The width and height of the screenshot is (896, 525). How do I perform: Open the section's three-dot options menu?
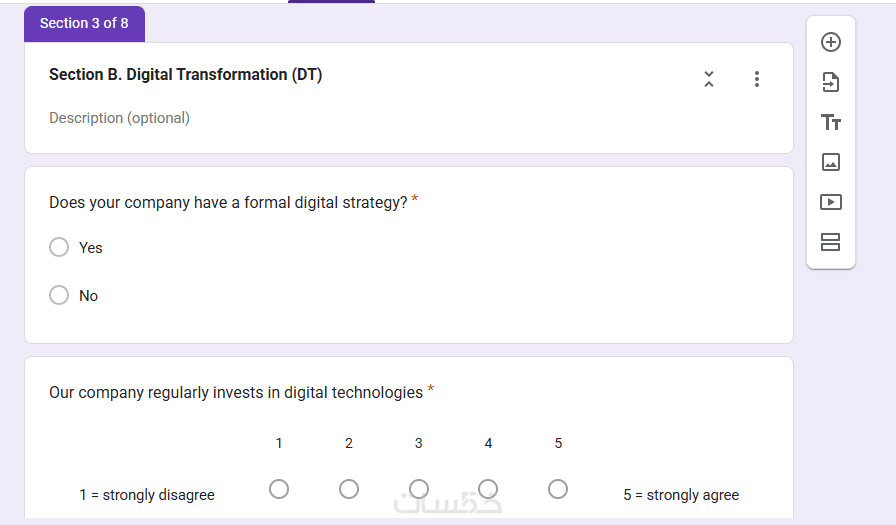756,79
